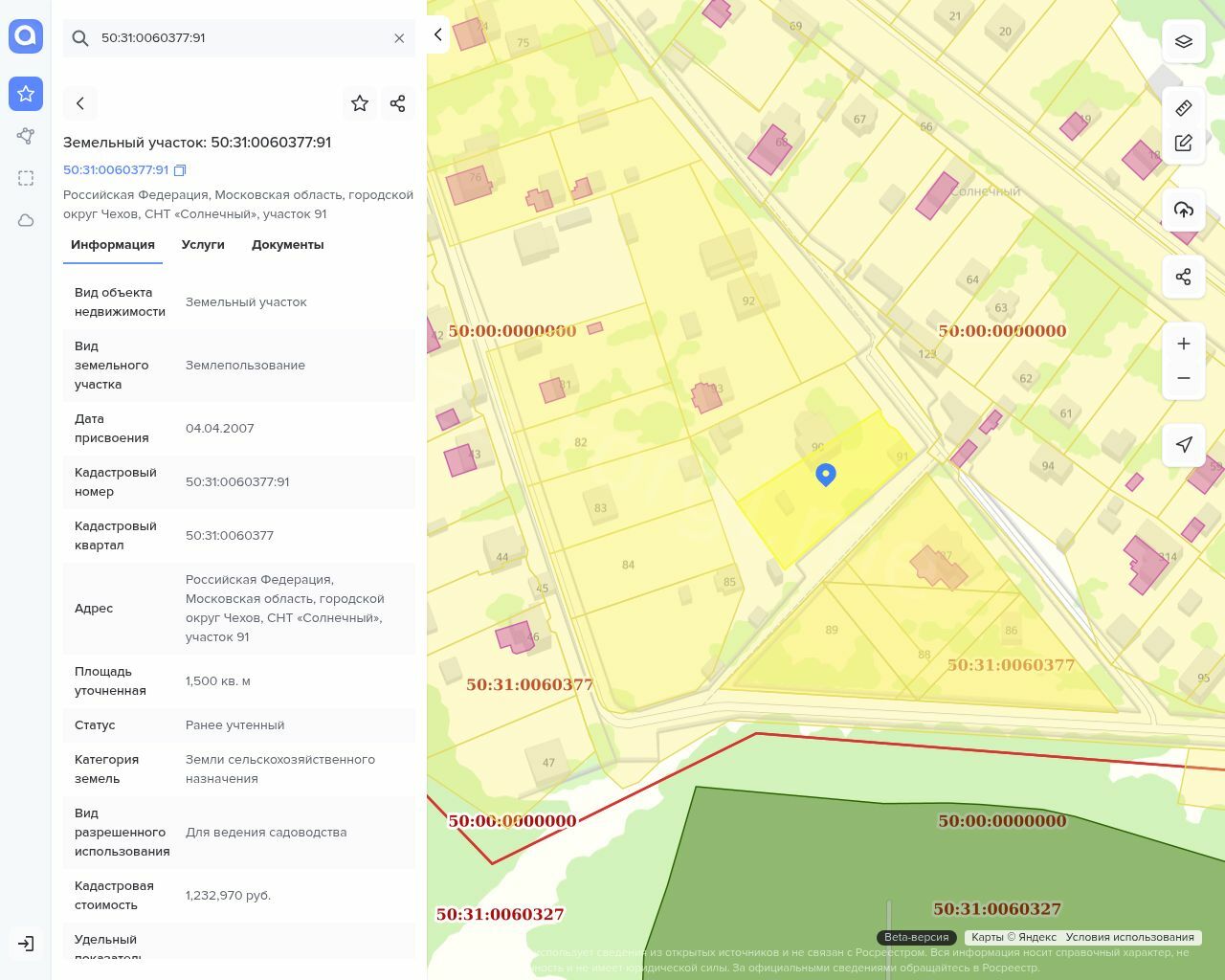Click cadastral quarter value 50:31:0060377

coord(230,536)
